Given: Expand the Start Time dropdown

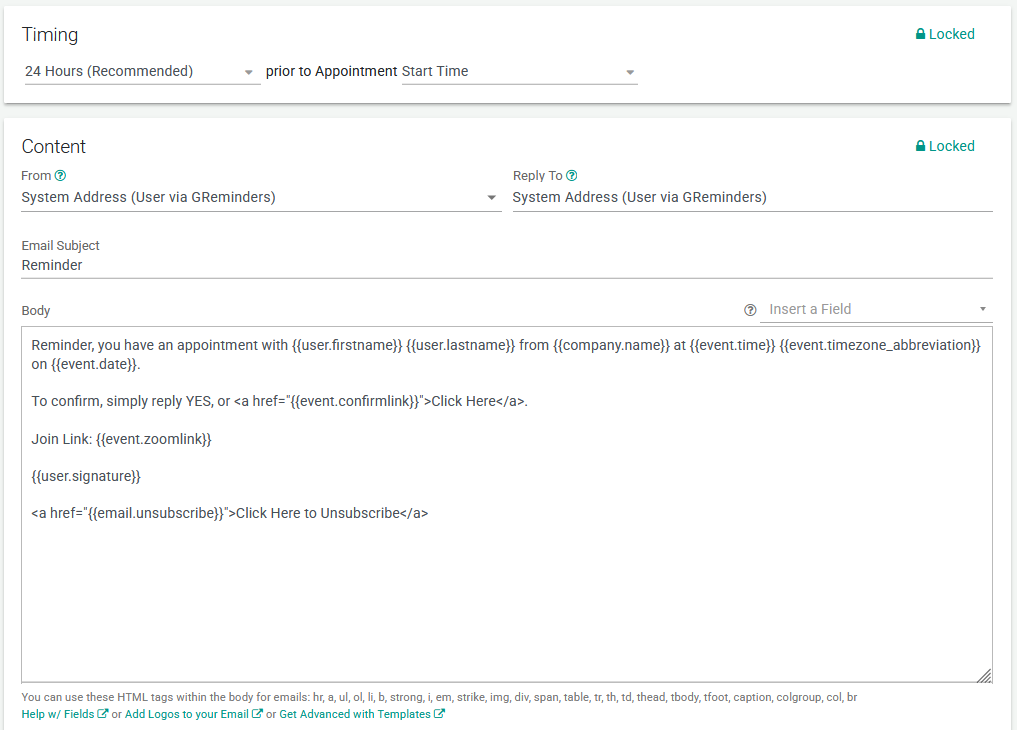Looking at the screenshot, I should pyautogui.click(x=518, y=72).
